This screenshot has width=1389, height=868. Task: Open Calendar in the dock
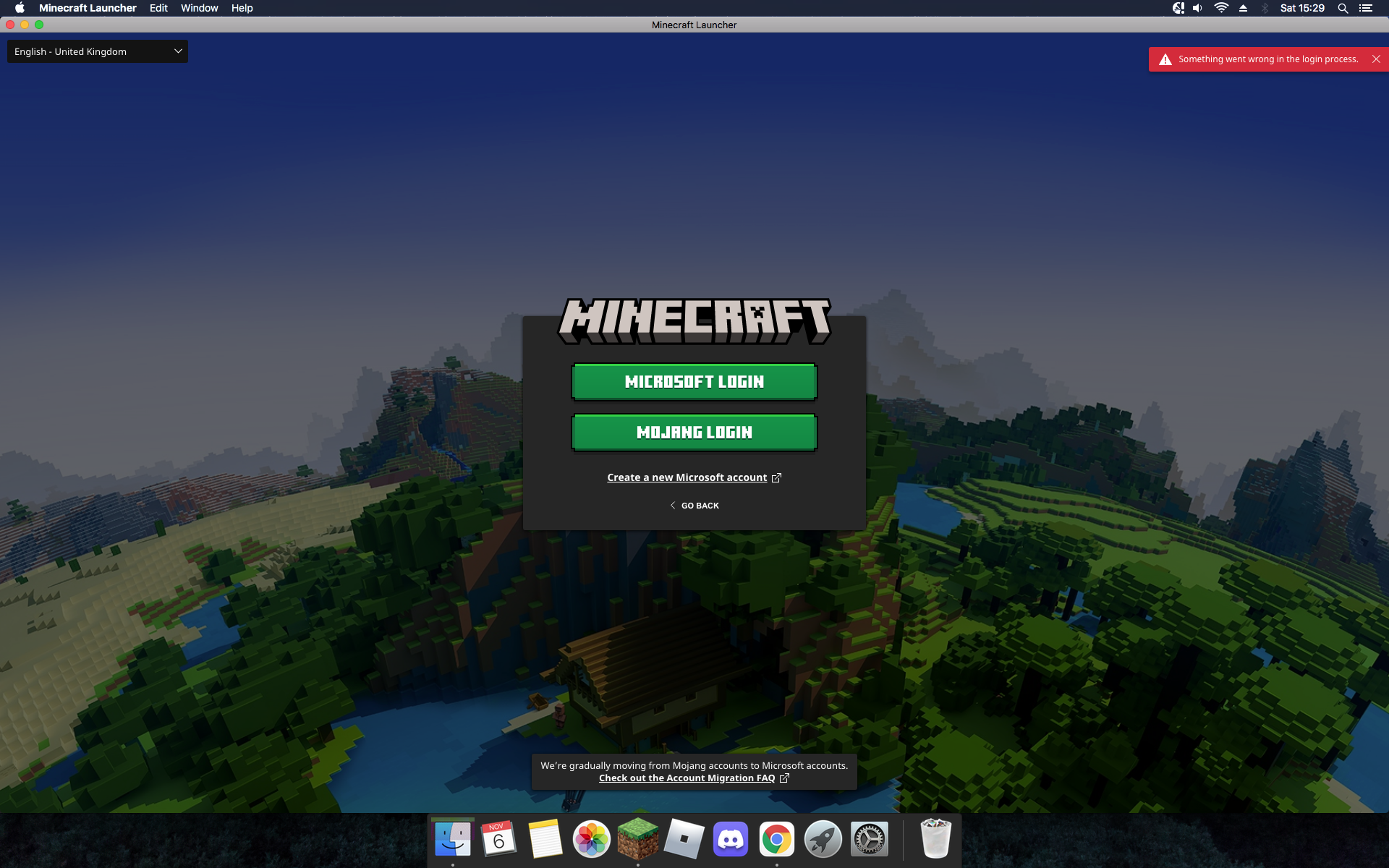click(498, 839)
